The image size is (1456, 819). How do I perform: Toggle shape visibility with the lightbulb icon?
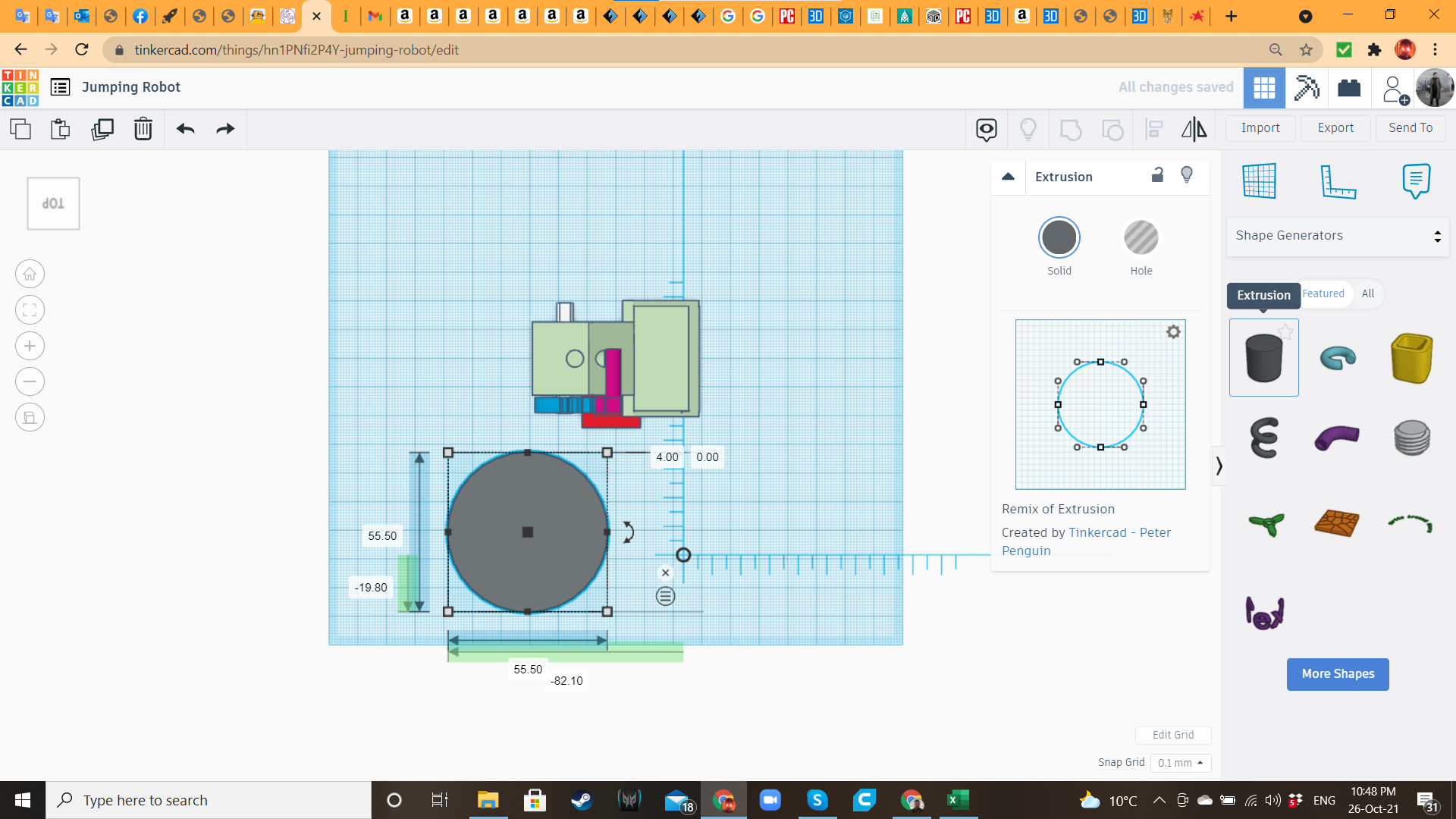coord(1187,175)
